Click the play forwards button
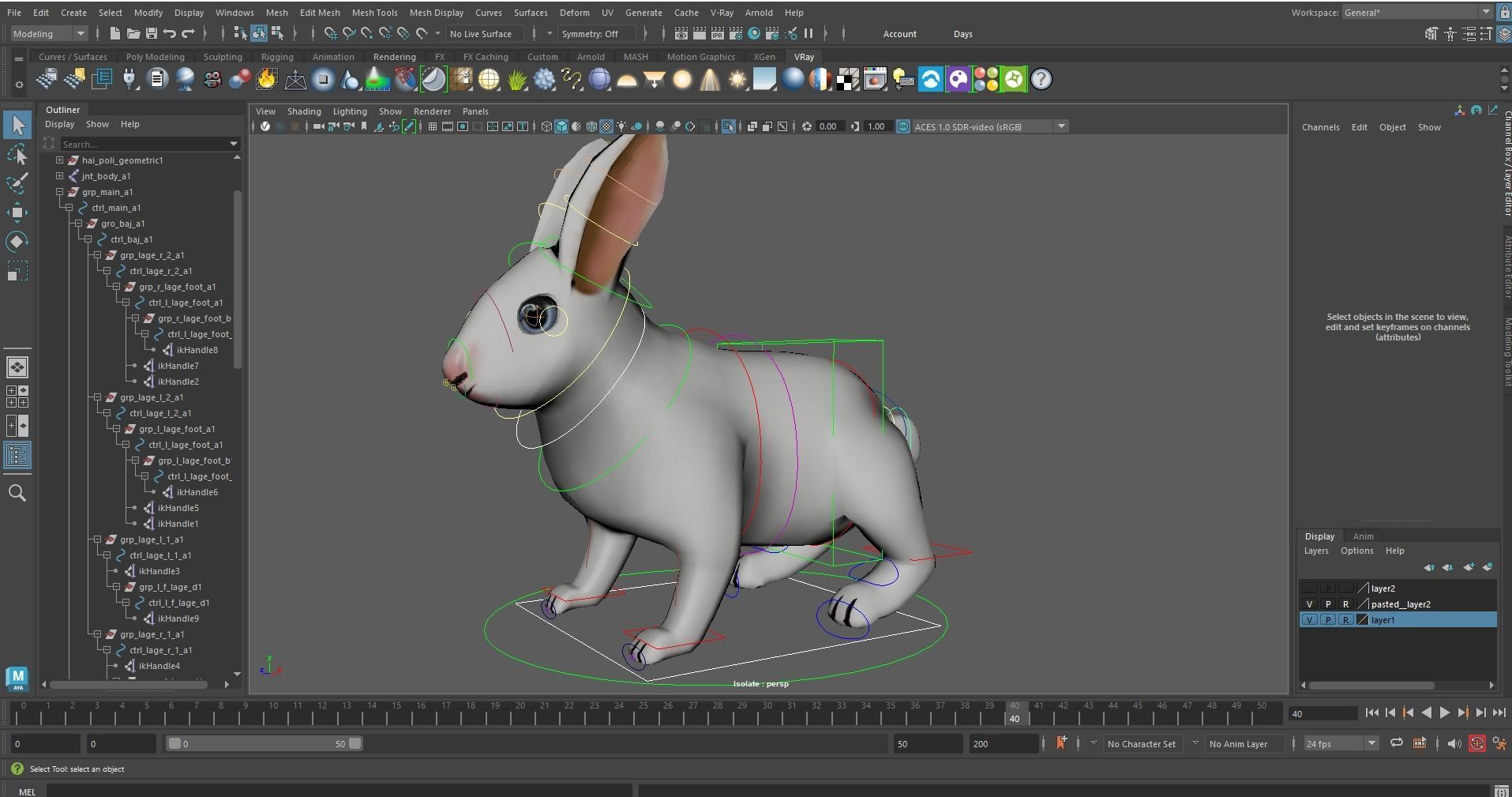Image resolution: width=1512 pixels, height=797 pixels. (1444, 712)
